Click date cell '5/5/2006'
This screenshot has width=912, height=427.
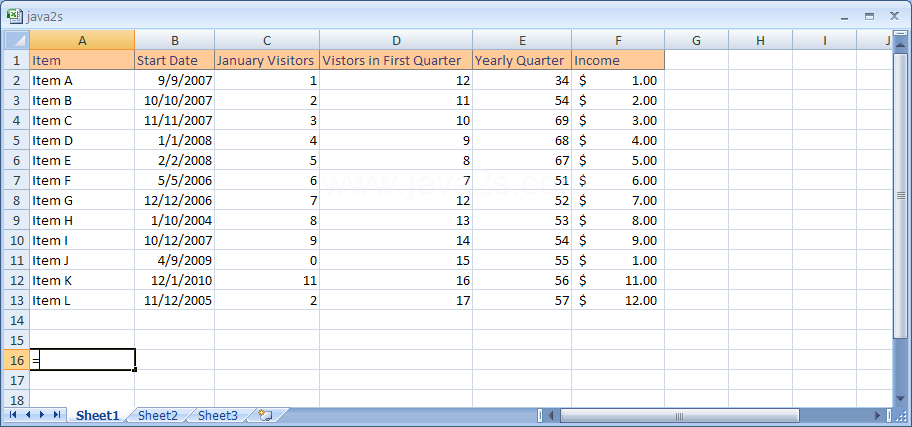(x=174, y=180)
